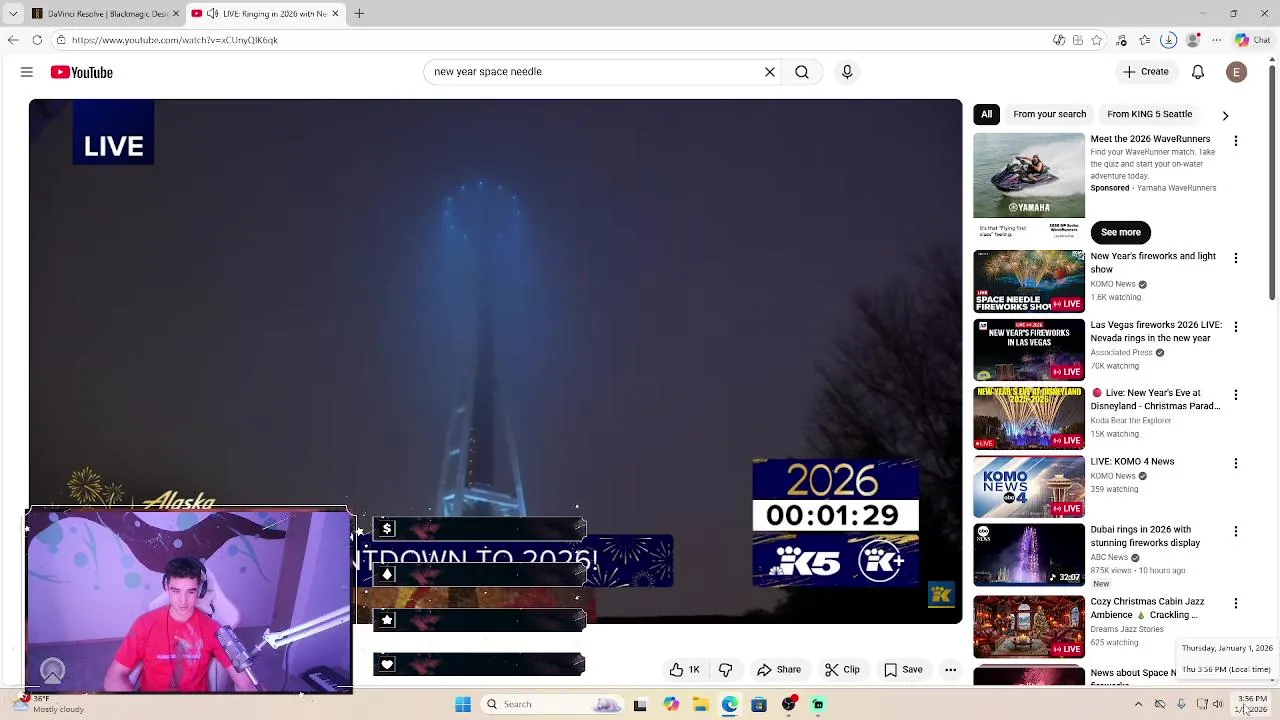Open Las Vegas fireworks 2026 thumbnail
Viewport: 1280px width, 720px height.
1029,350
